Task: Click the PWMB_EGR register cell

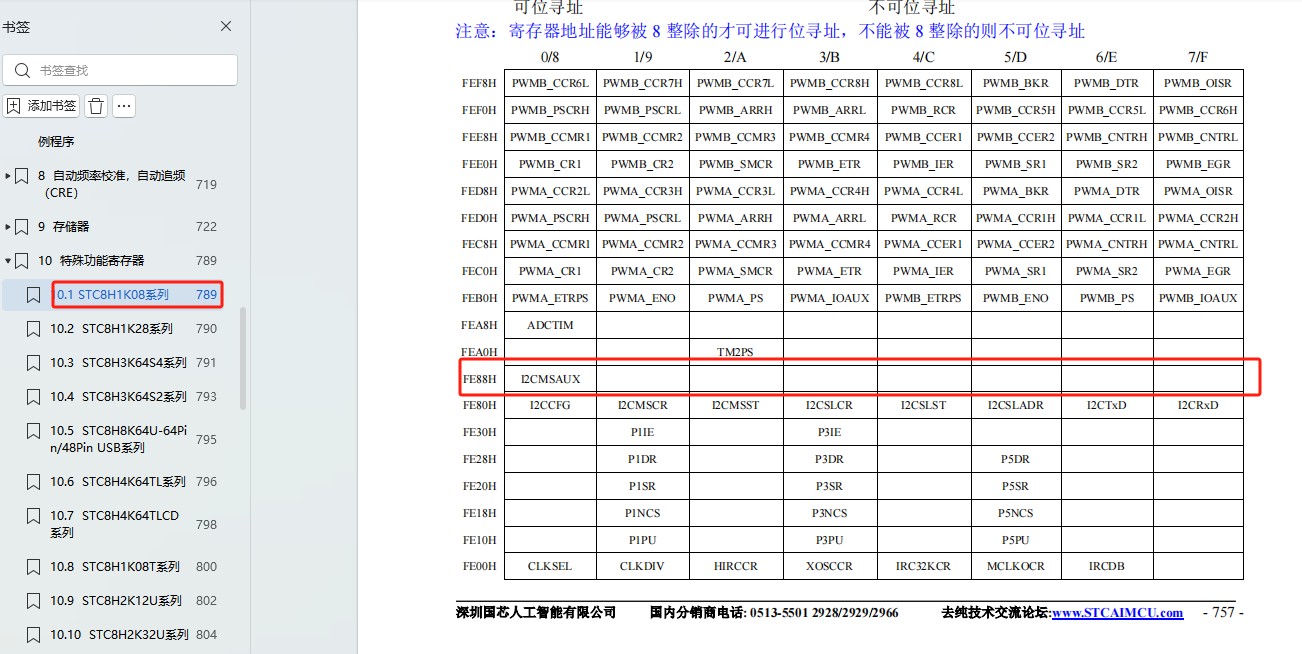Action: [1198, 164]
